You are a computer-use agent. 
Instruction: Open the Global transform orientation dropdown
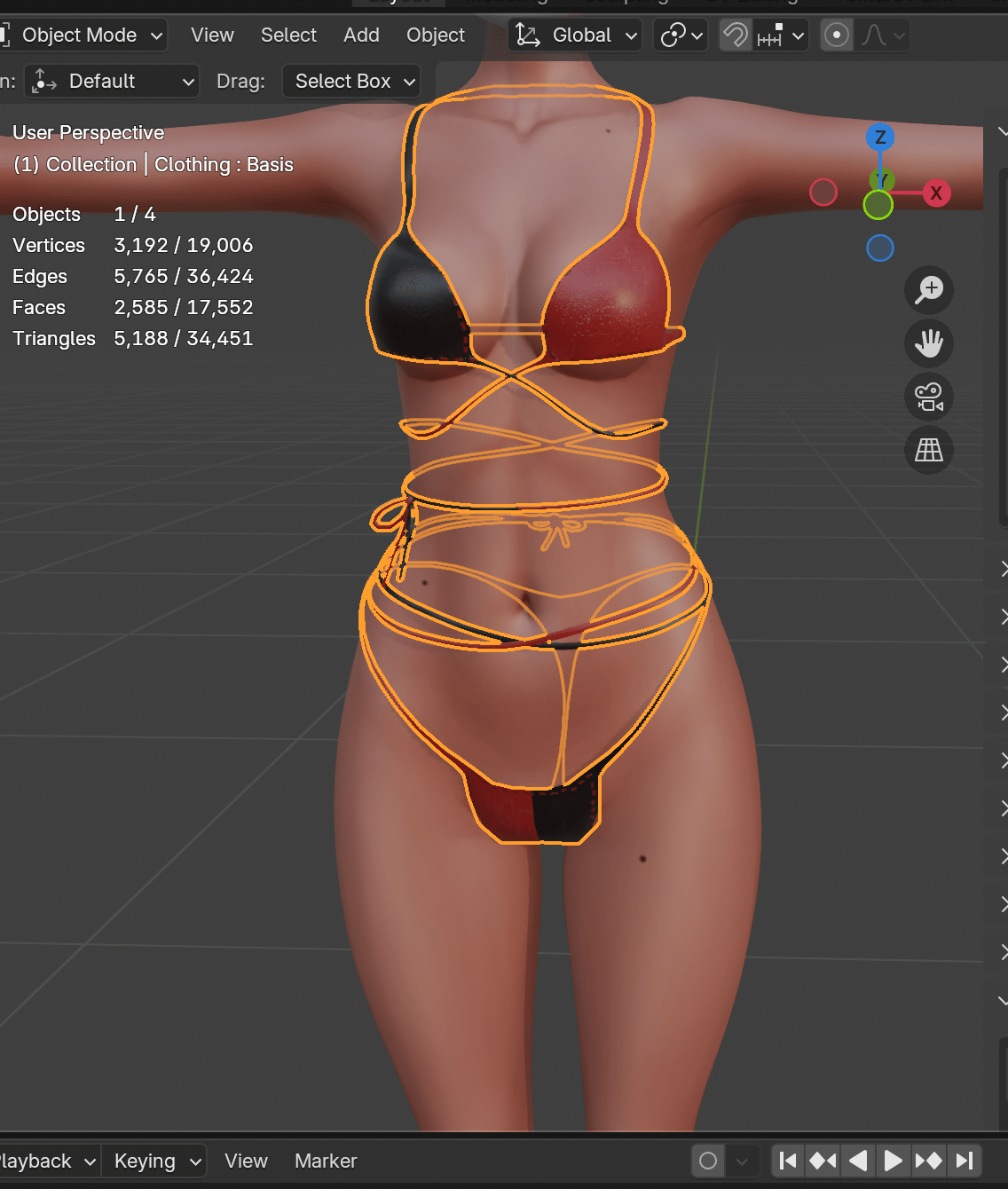(x=576, y=35)
